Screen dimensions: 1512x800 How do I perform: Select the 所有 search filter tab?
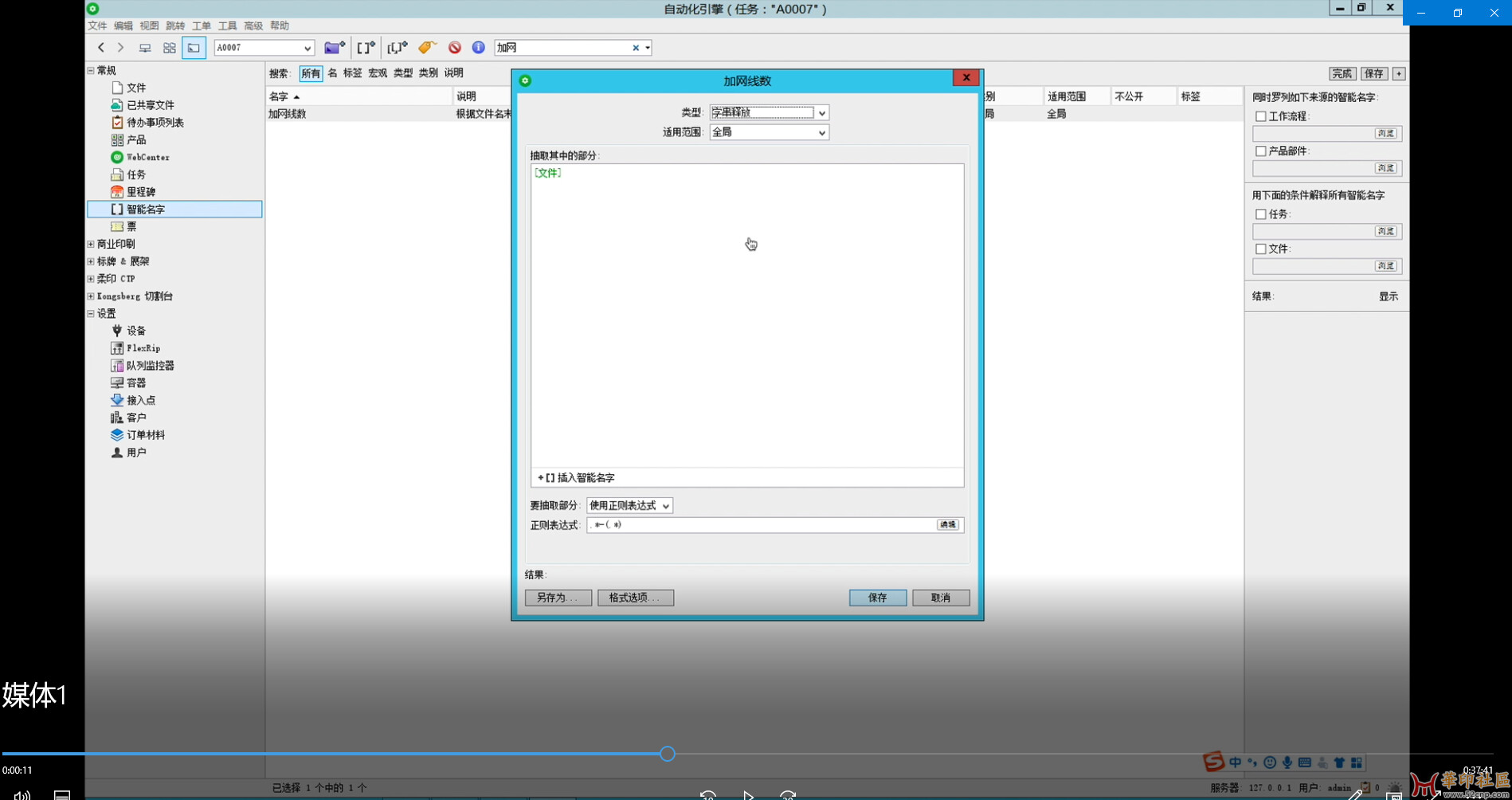(311, 73)
